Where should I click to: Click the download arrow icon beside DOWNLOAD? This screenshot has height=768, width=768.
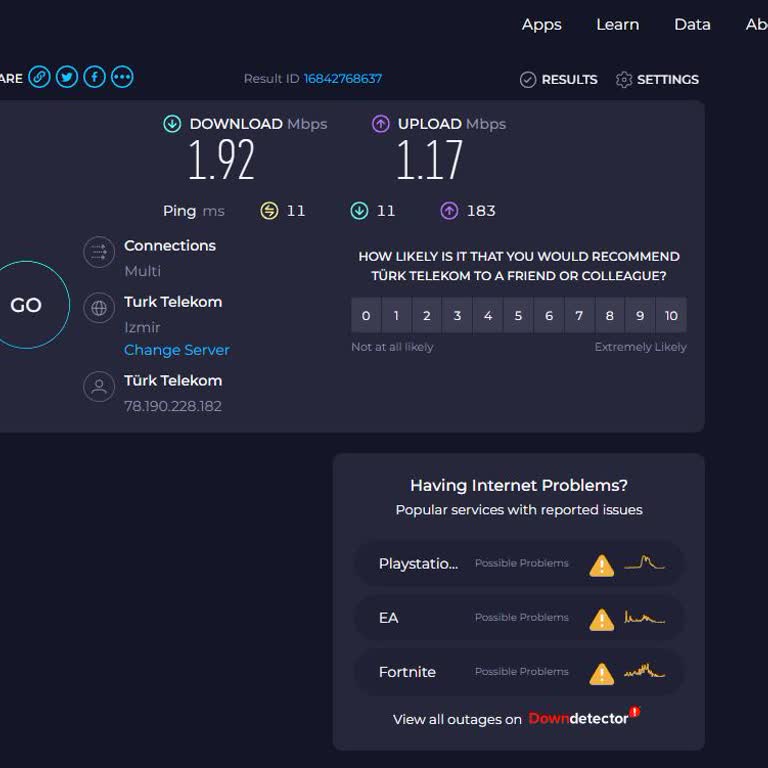(172, 124)
